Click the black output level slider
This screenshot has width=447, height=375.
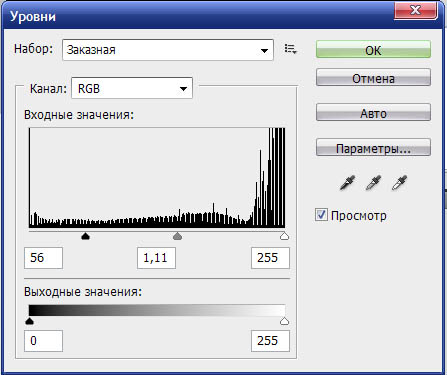30,321
